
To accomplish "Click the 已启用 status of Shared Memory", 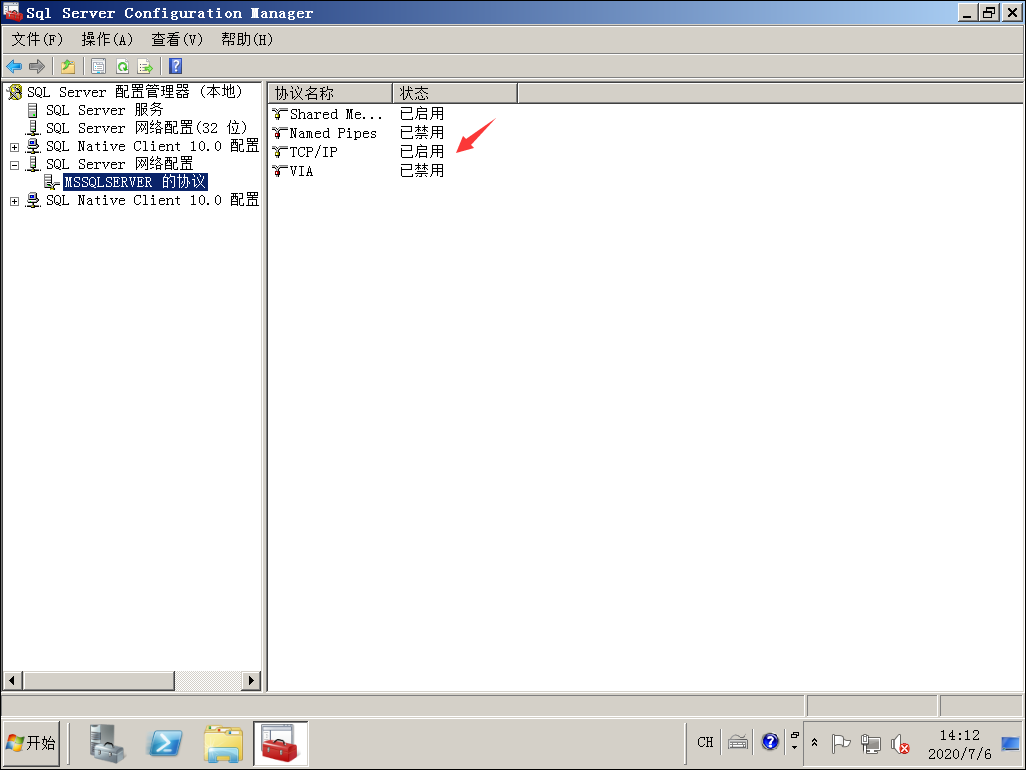I will click(x=422, y=114).
